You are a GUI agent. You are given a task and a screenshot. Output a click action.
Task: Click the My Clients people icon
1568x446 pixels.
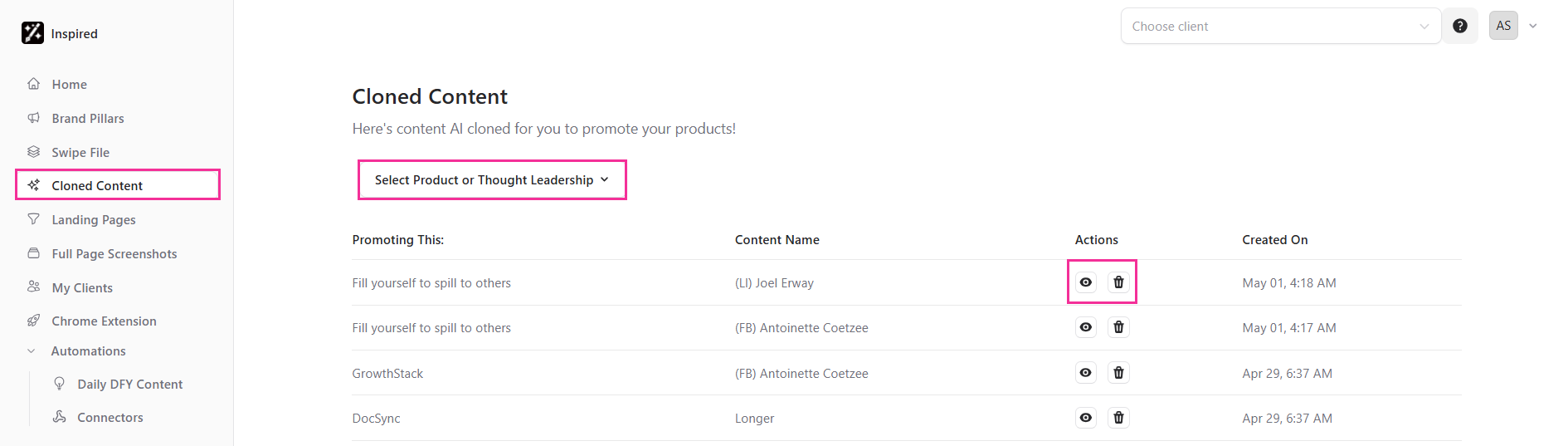click(x=34, y=287)
